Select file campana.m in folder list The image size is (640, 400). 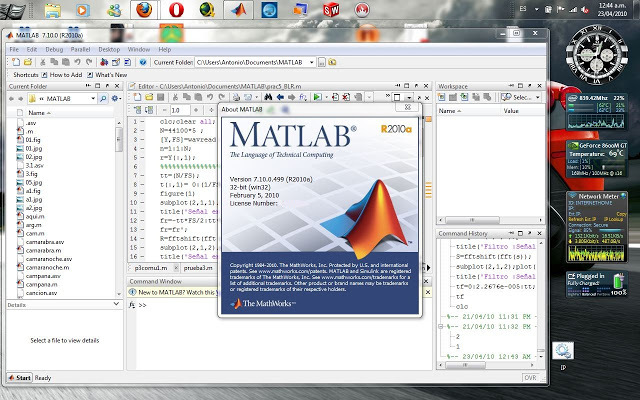click(x=41, y=284)
